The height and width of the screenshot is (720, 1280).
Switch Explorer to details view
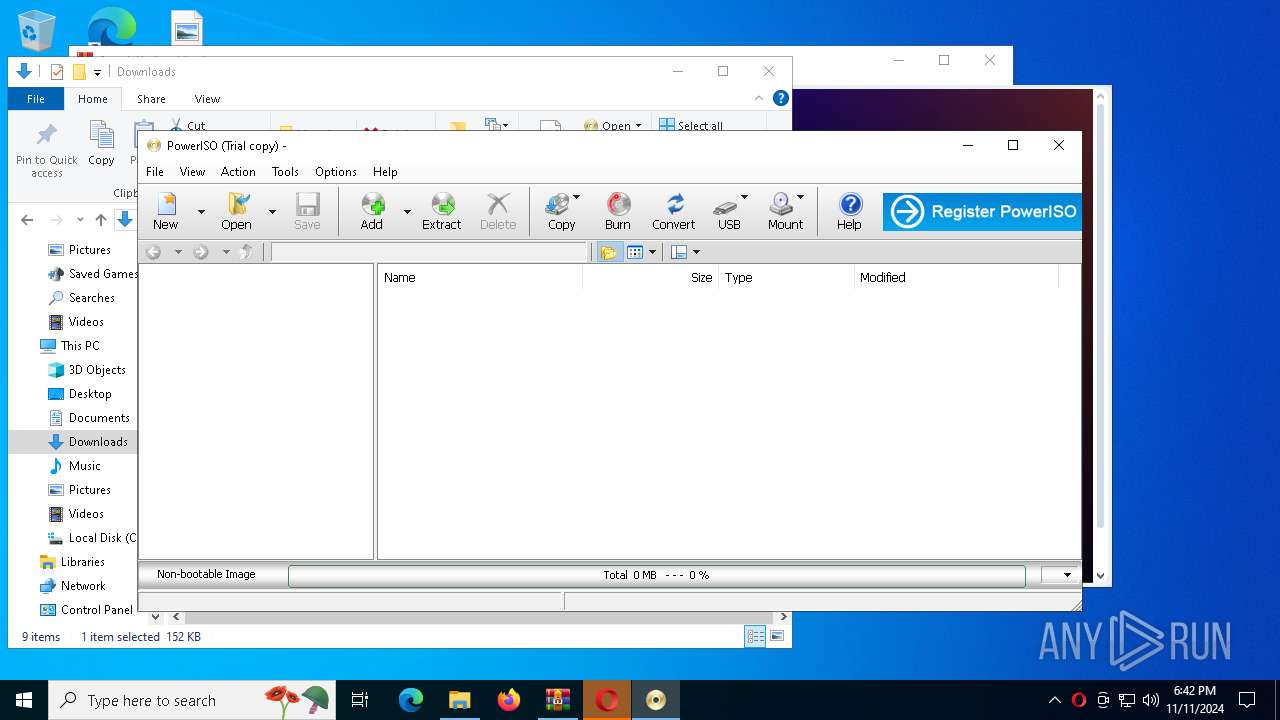(755, 636)
